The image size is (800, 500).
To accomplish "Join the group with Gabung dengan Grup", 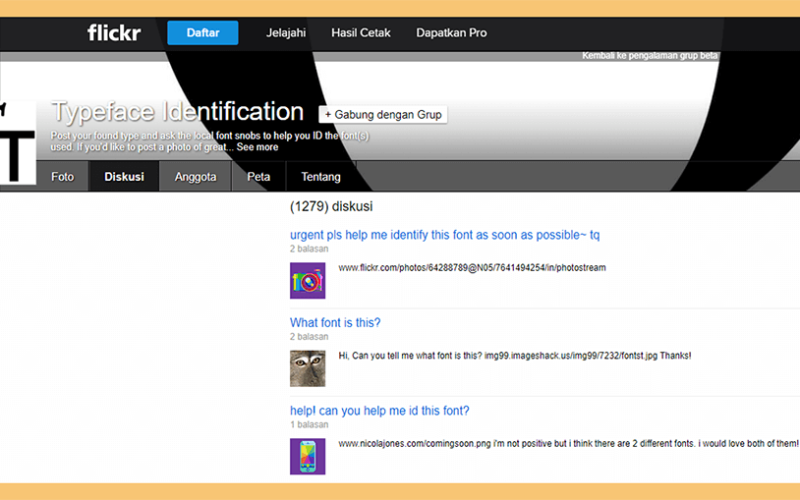I will tap(383, 114).
